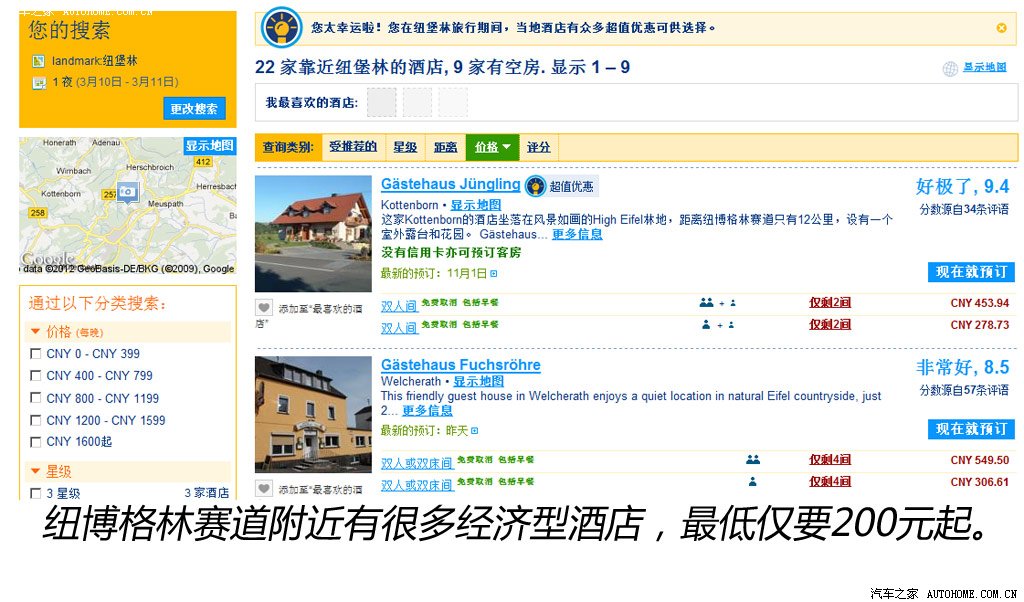This screenshot has height=602, width=1024.
Task: Show map for Welcherath hotel
Action: coord(479,381)
